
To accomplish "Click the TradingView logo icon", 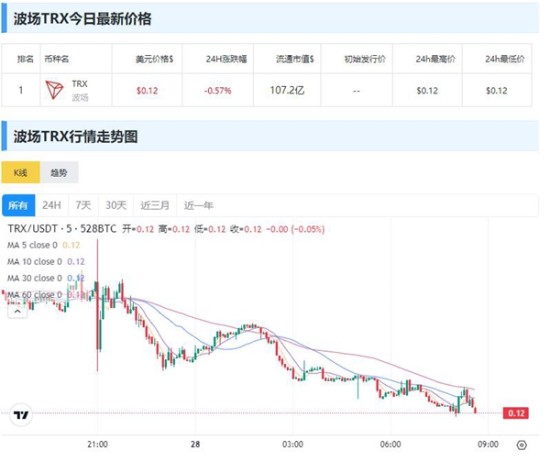I will click(x=21, y=415).
